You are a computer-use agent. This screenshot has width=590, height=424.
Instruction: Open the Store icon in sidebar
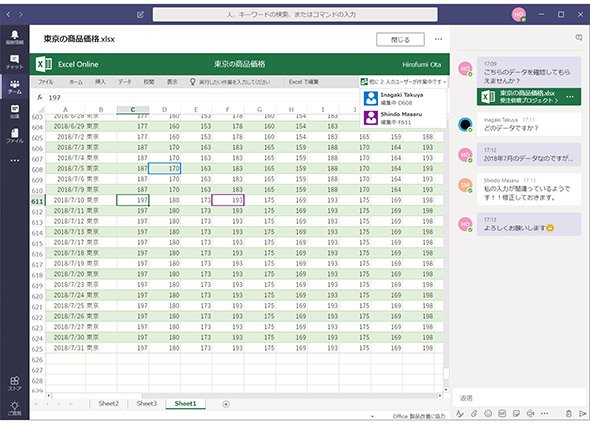pos(14,383)
